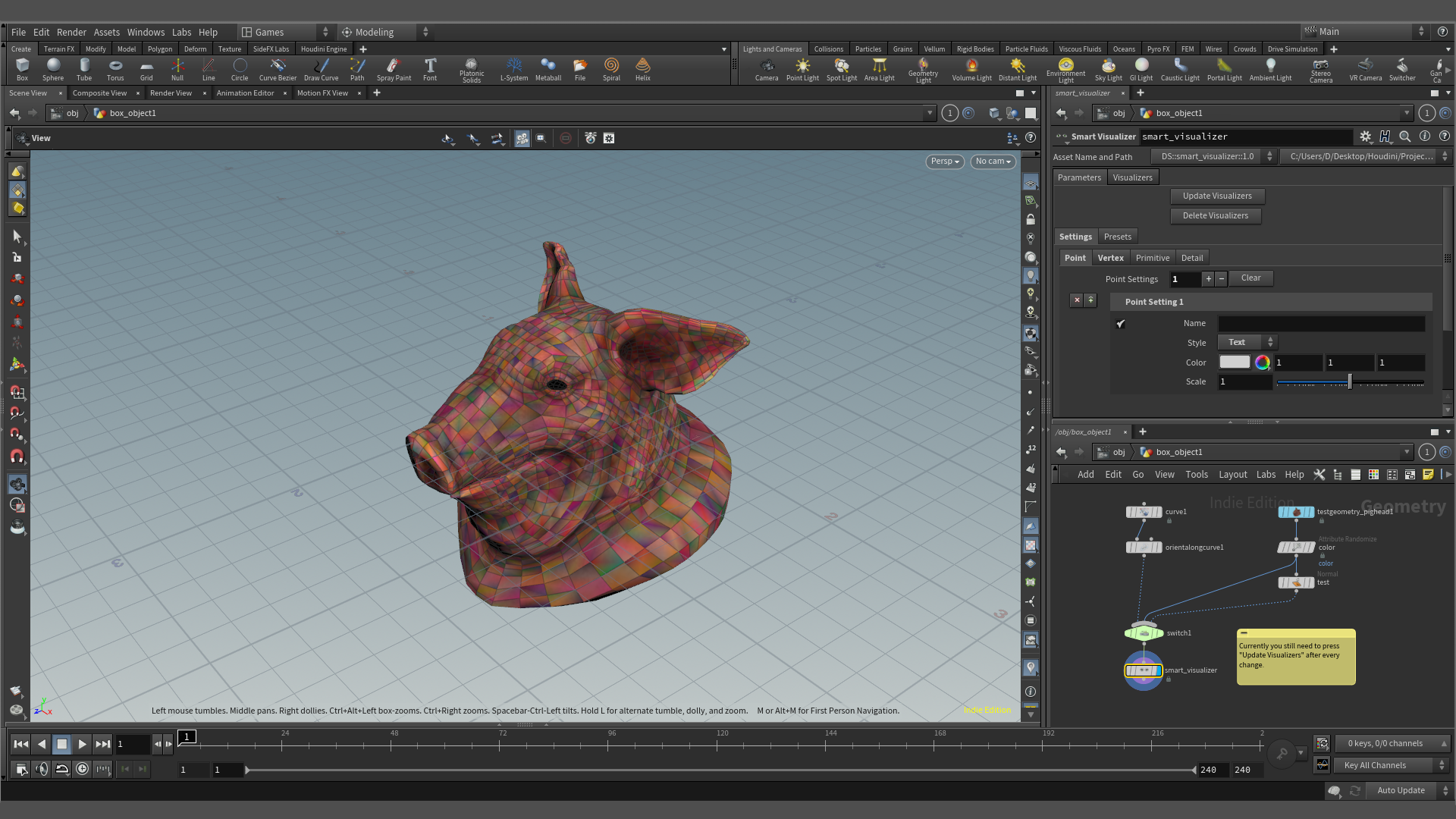This screenshot has width=1456, height=819.
Task: Toggle the viewport lock icon in display toolbar
Action: 1031,220
